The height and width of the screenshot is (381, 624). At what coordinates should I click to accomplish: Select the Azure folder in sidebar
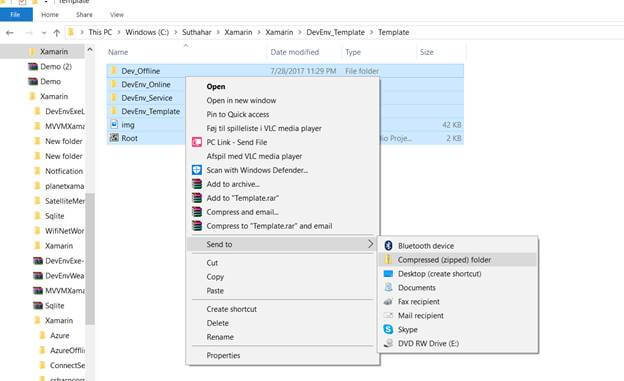59,336
